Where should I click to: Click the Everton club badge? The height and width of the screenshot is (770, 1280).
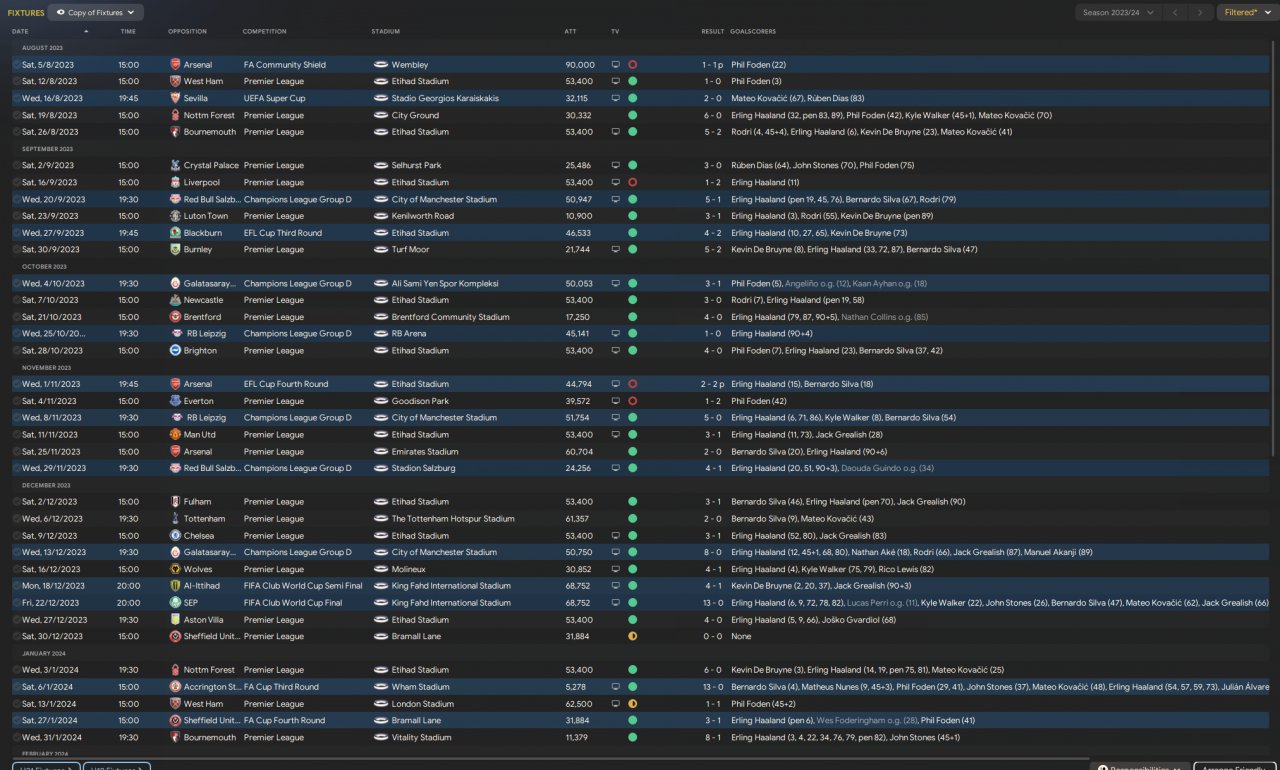[x=175, y=401]
